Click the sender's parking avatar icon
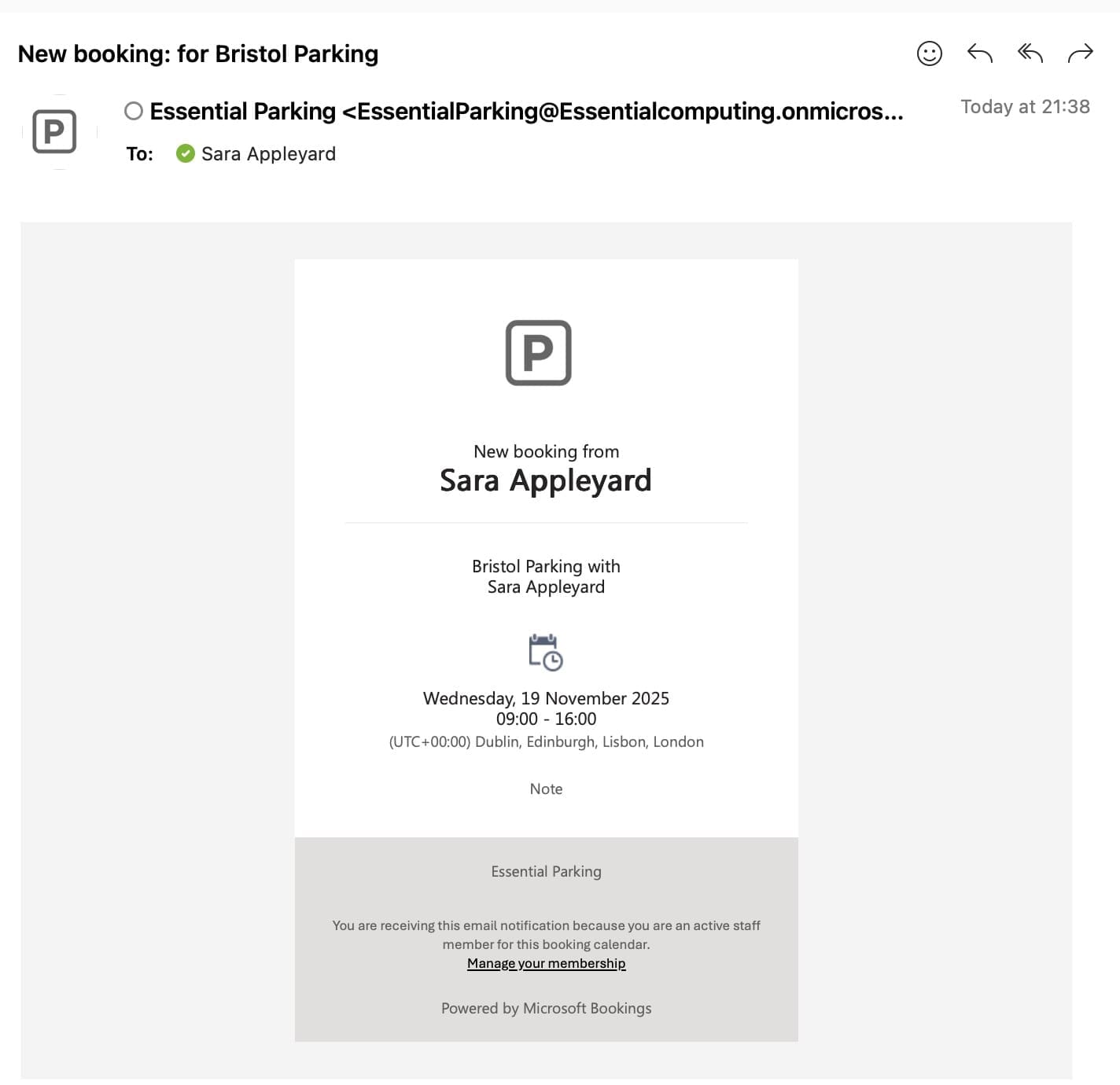 tap(54, 131)
